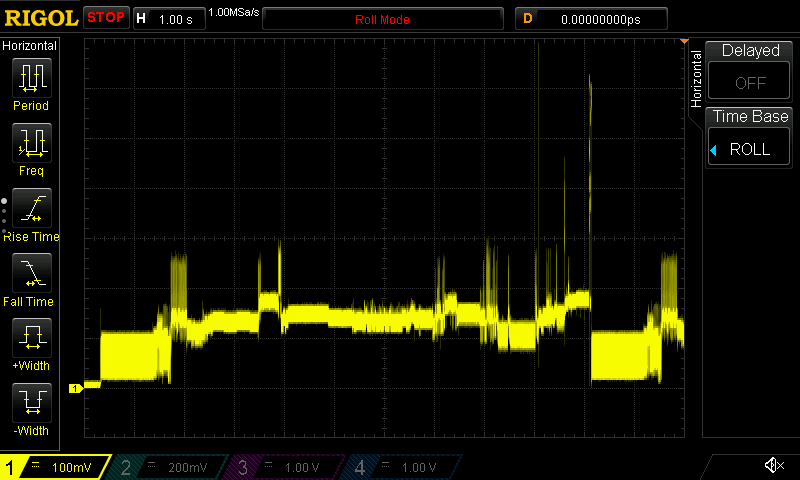Click the Roll Mode waveform position bar
Image resolution: width=800 pixels, height=480 pixels.
pyautogui.click(x=382, y=19)
